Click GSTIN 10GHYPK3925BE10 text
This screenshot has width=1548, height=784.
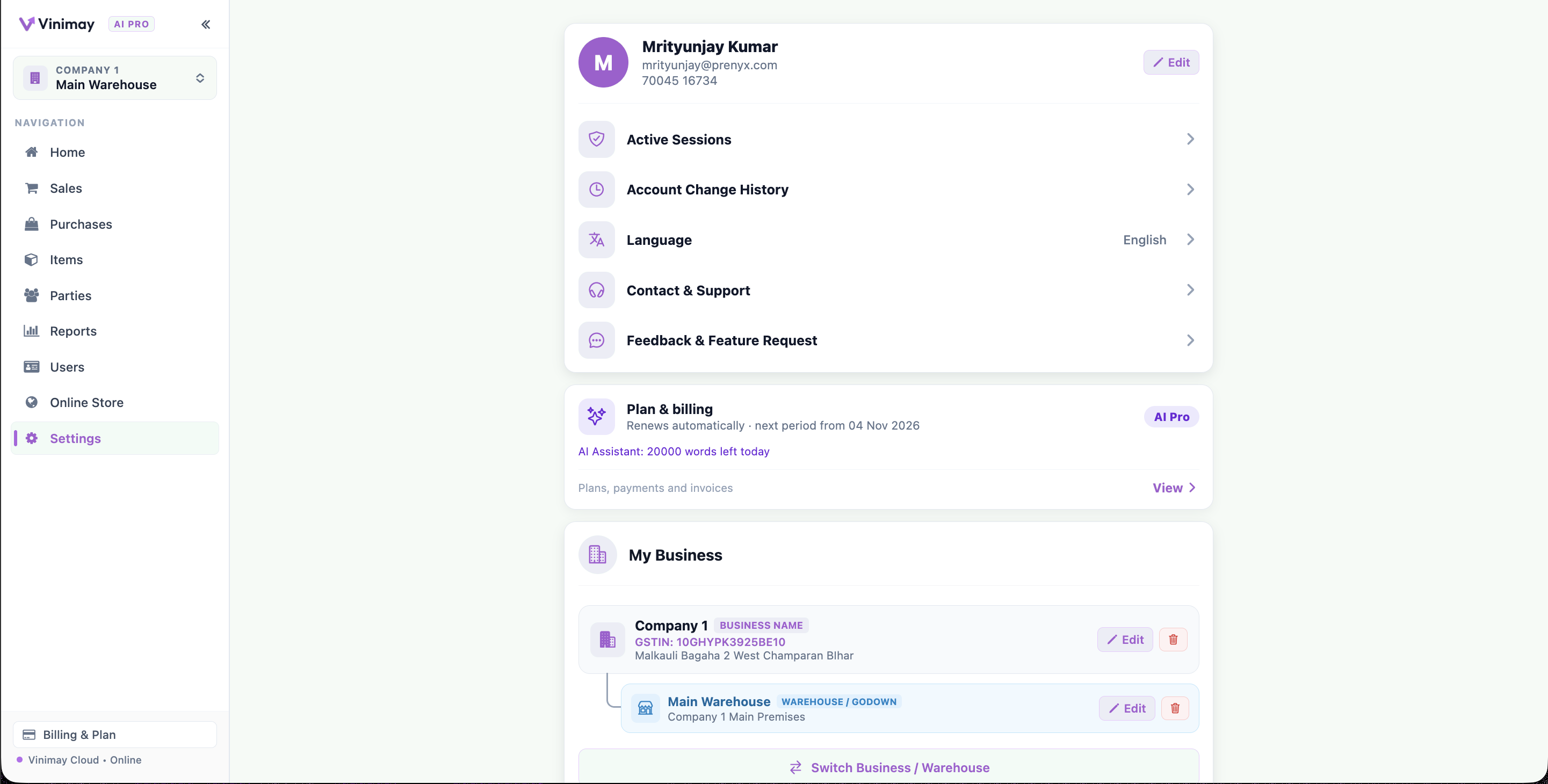(710, 642)
